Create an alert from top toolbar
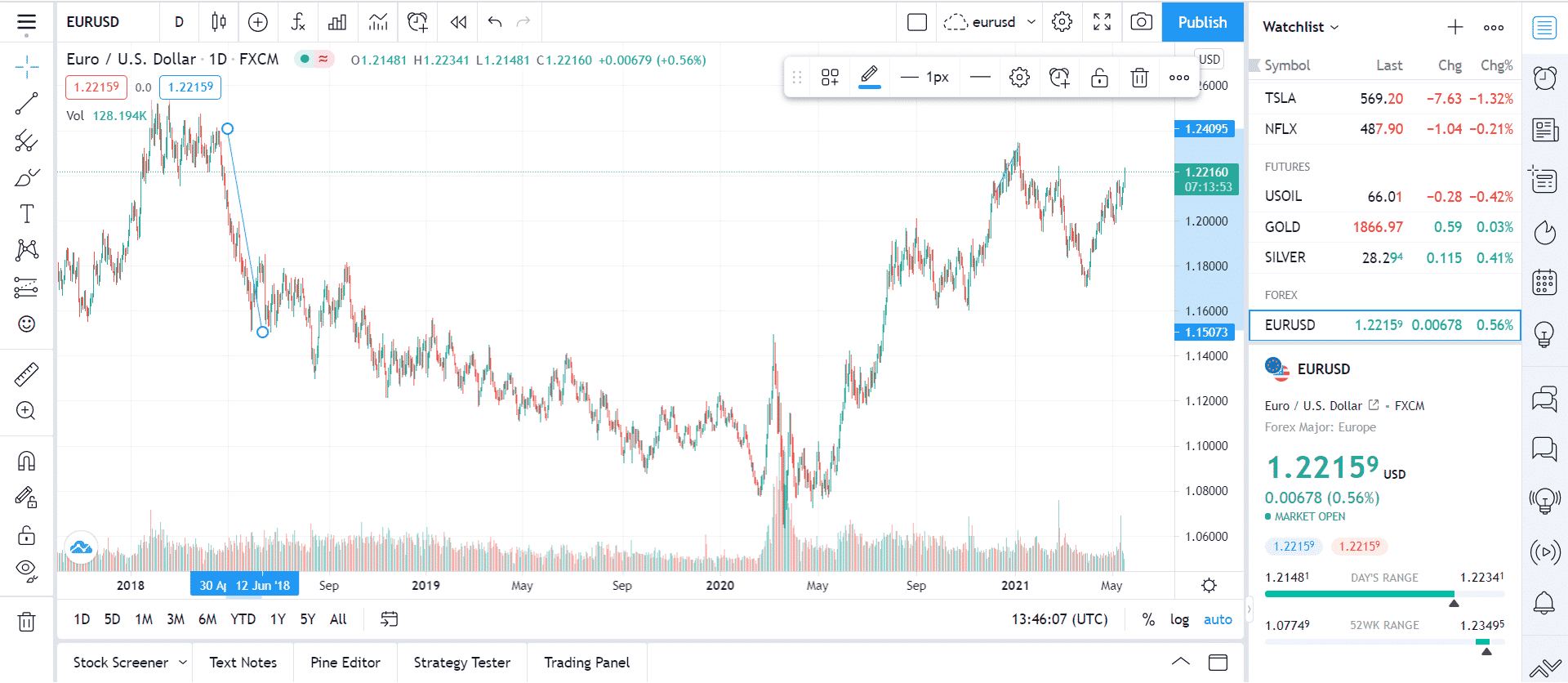The width and height of the screenshot is (1568, 683). tap(417, 22)
